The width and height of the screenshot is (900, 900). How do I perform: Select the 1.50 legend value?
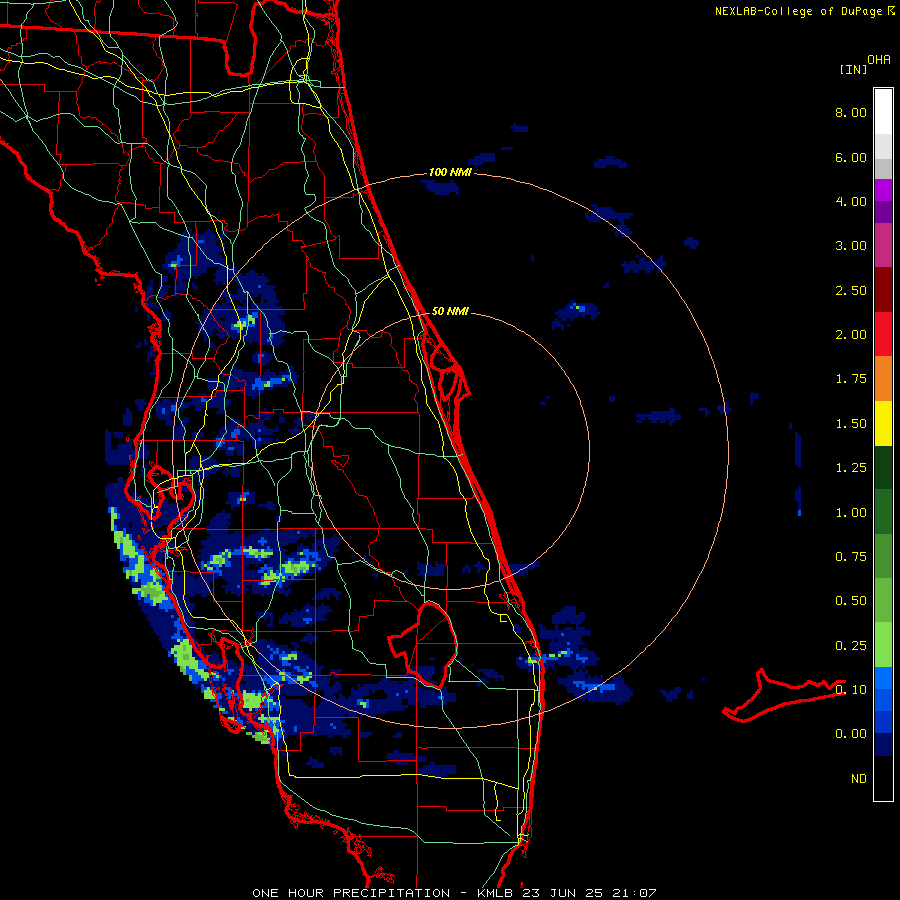tap(851, 424)
